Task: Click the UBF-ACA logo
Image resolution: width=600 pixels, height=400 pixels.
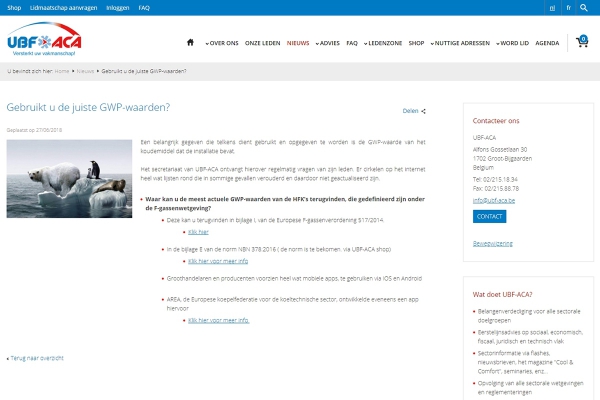Action: pyautogui.click(x=44, y=39)
